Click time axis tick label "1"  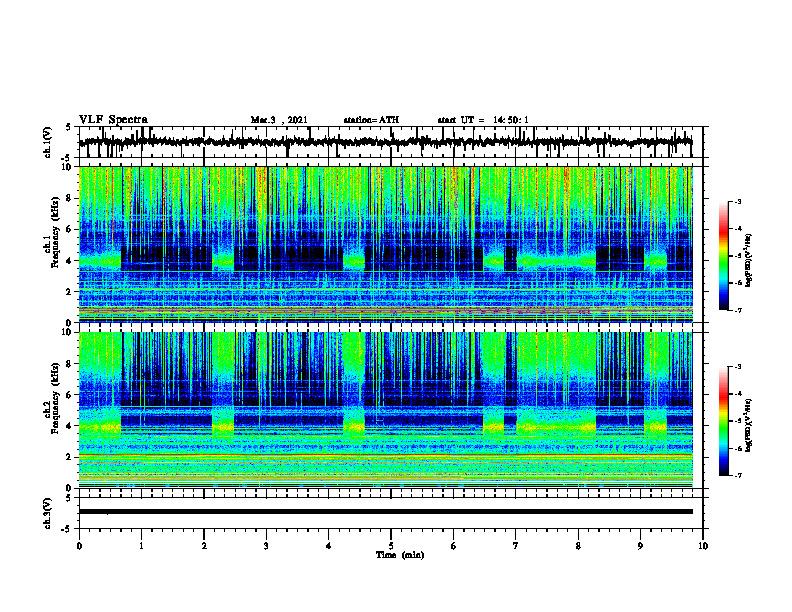coord(141,546)
